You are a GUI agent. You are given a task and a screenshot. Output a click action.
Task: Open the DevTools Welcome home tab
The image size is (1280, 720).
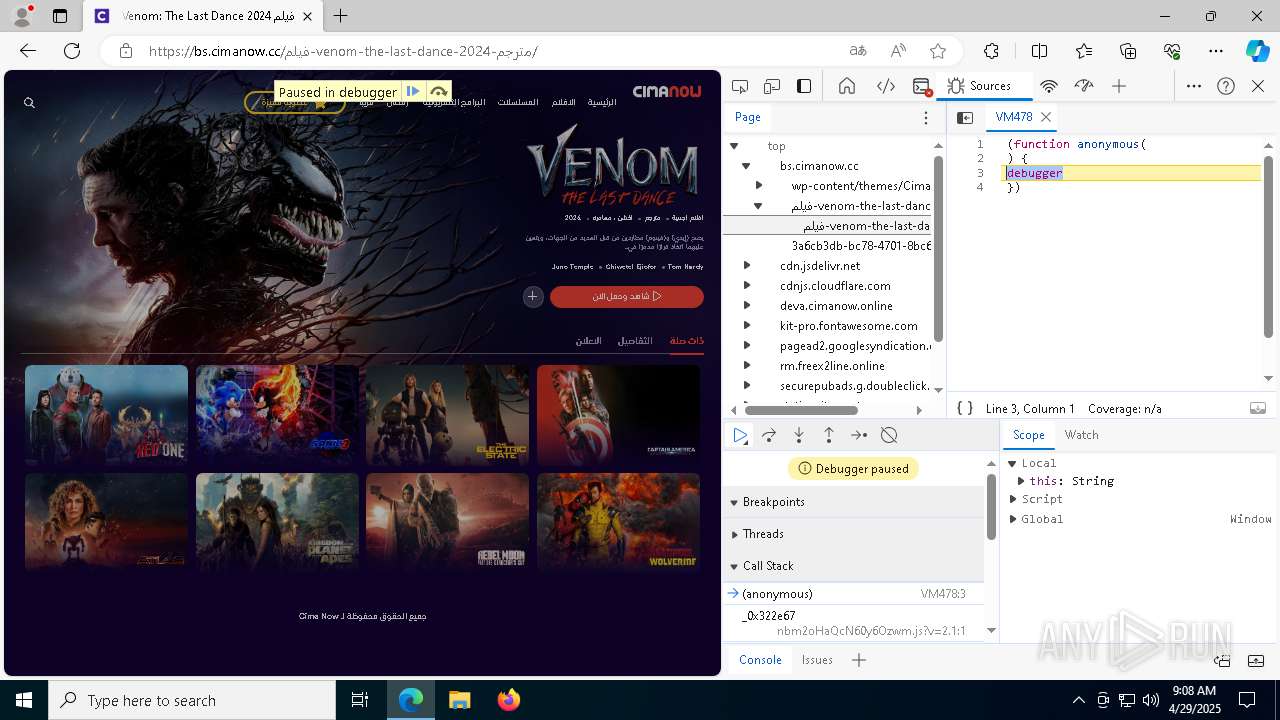coord(847,86)
